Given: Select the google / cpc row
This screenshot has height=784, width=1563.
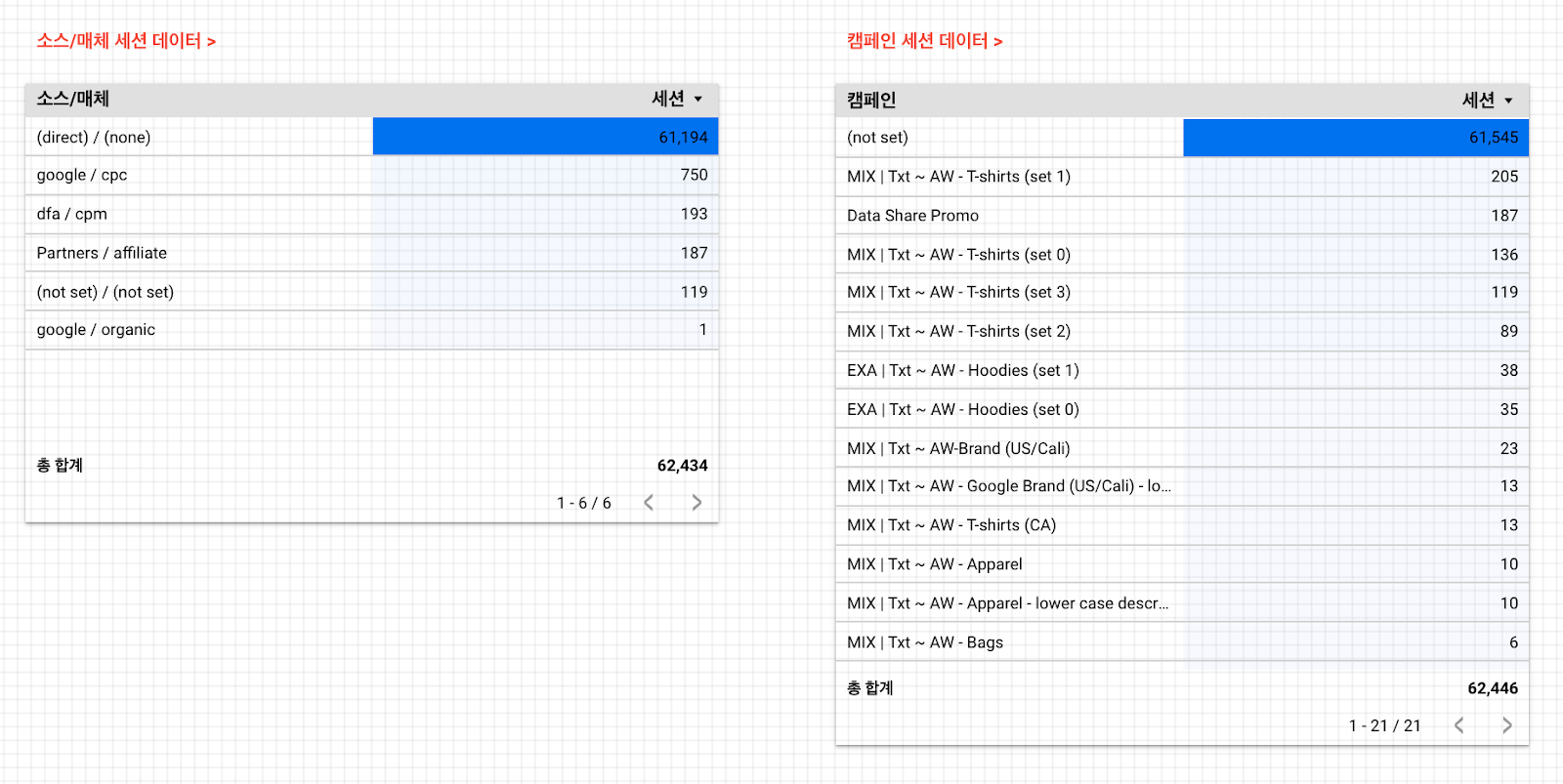Looking at the screenshot, I should click(x=372, y=175).
